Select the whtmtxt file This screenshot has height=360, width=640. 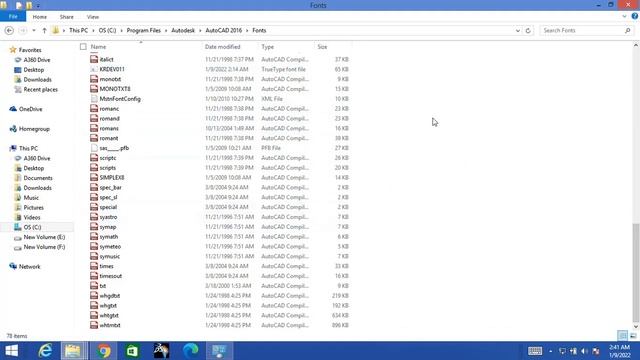click(x=110, y=325)
